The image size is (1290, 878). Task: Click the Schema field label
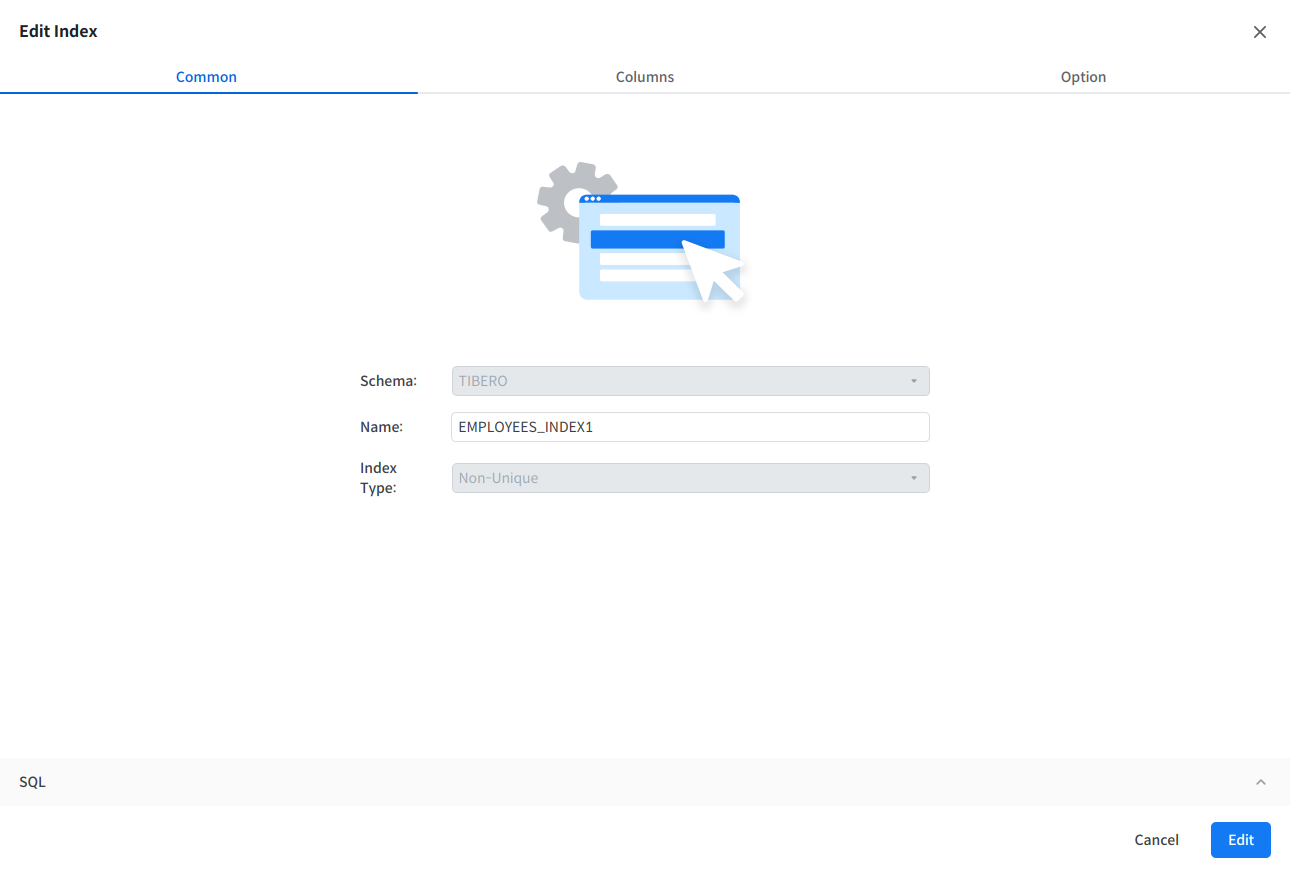point(388,381)
